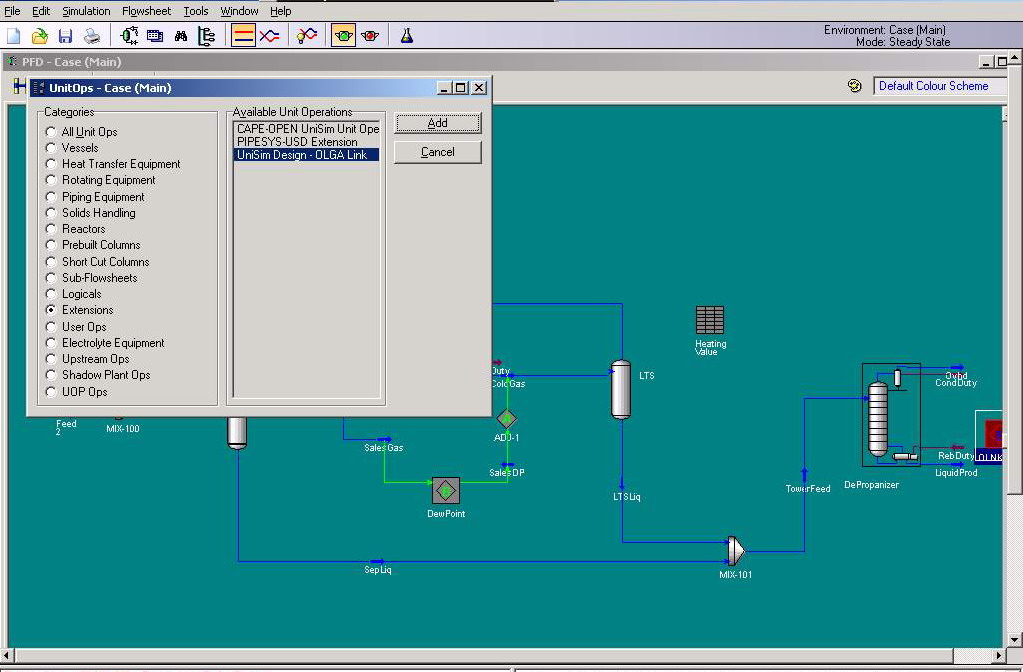Image resolution: width=1023 pixels, height=672 pixels.
Task: Click the light bulb streams toolbar icon
Action: coord(307,35)
